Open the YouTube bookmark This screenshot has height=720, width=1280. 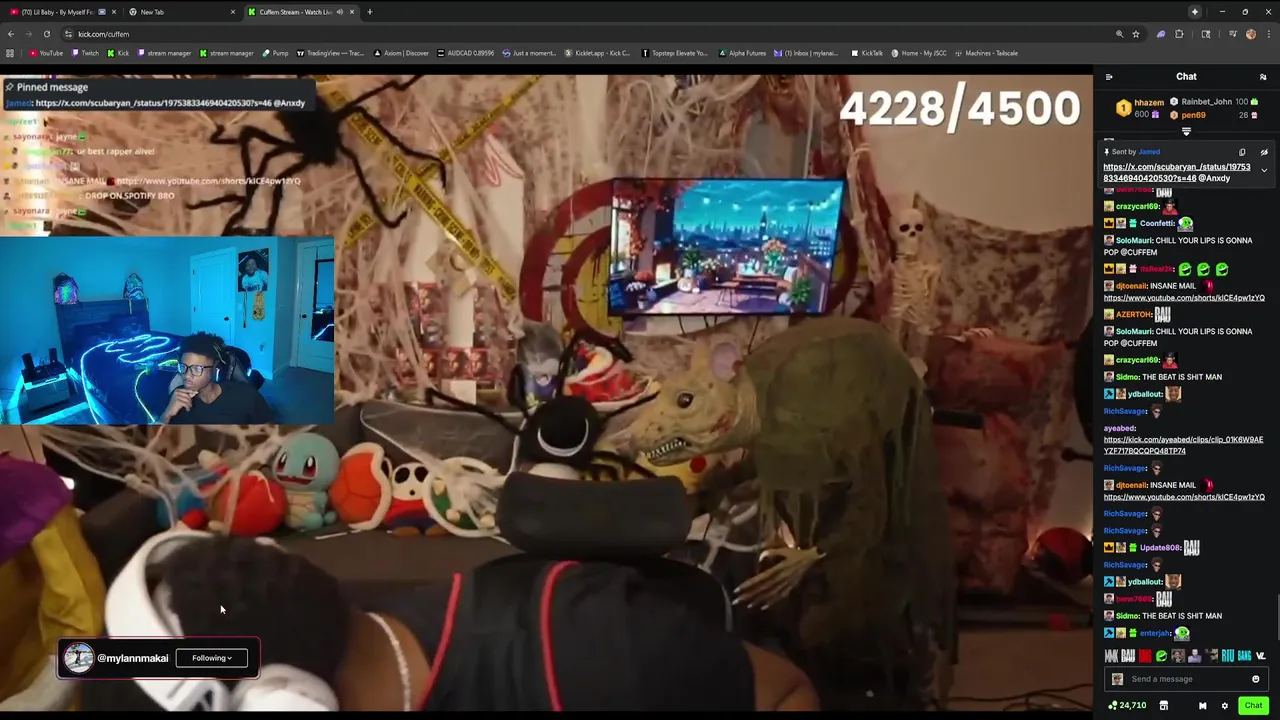click(x=46, y=53)
